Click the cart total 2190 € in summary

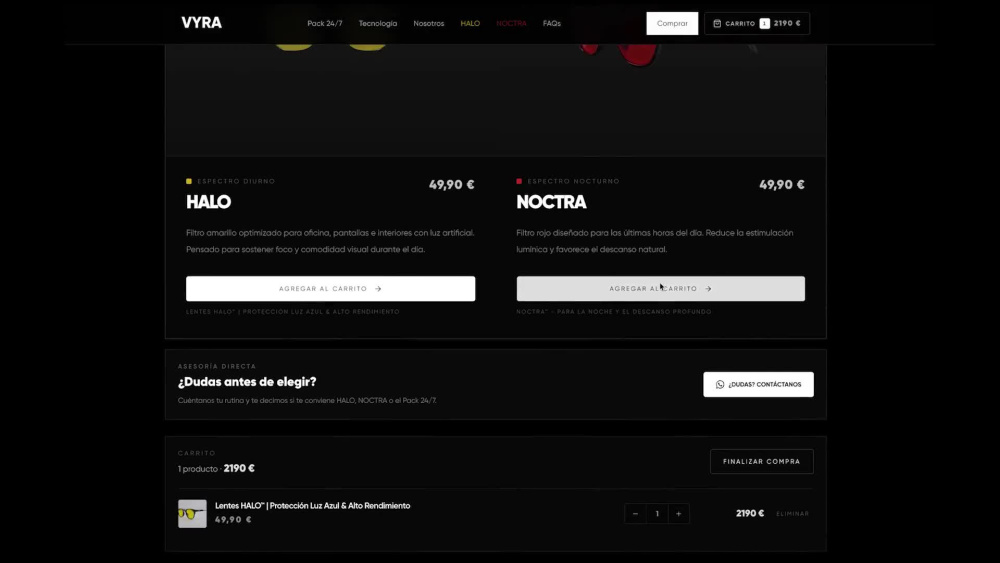tap(239, 469)
